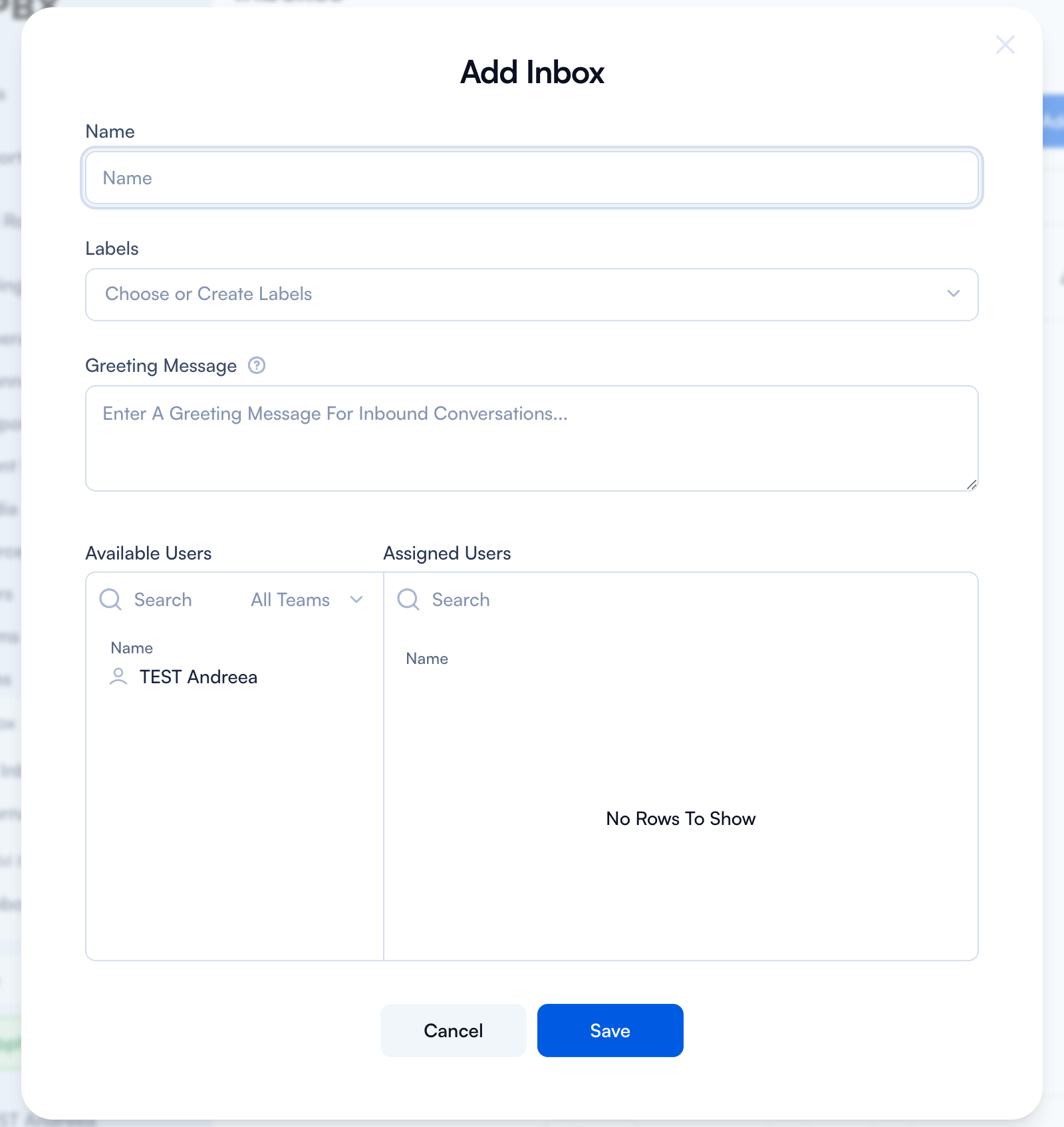Image resolution: width=1064 pixels, height=1127 pixels.
Task: Click the Cancel button
Action: 453,1031
